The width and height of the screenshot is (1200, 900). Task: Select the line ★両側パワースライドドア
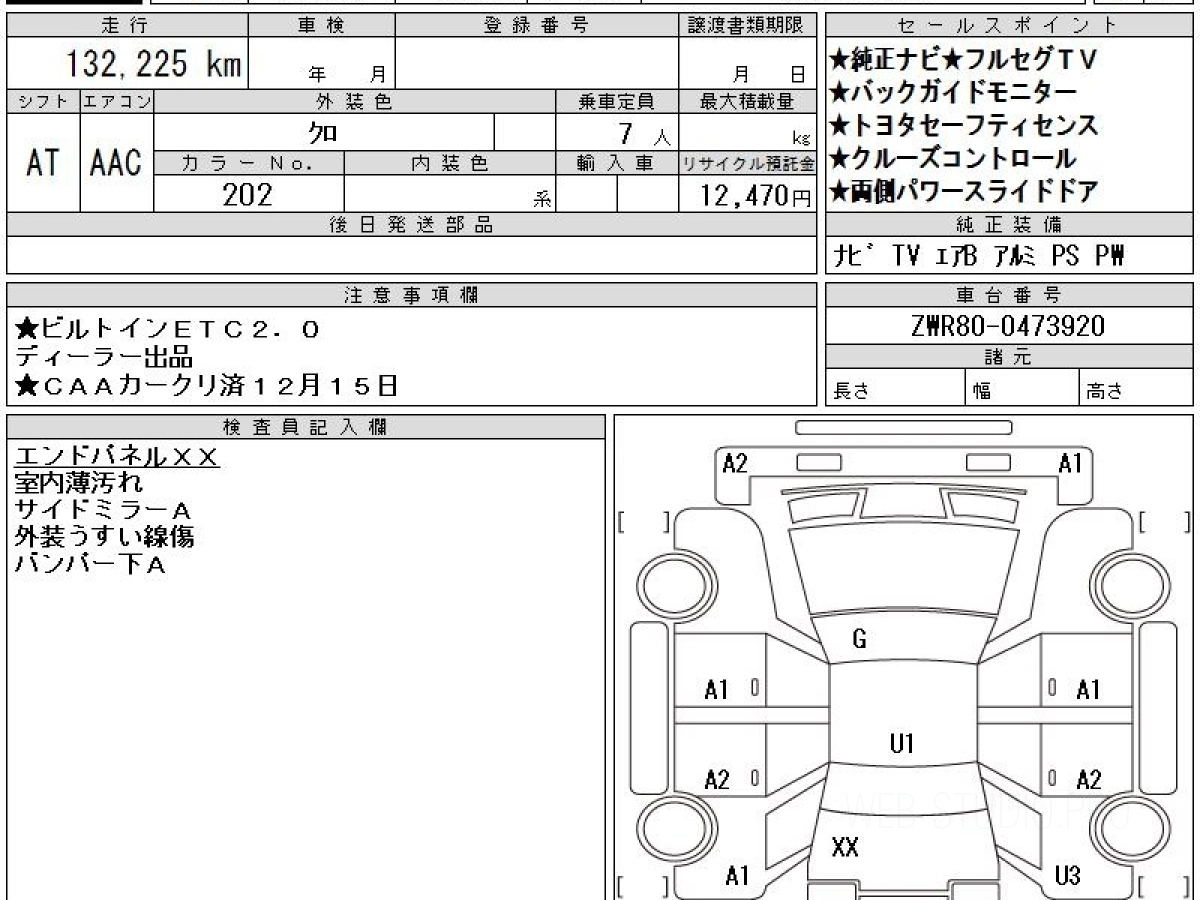pos(963,190)
